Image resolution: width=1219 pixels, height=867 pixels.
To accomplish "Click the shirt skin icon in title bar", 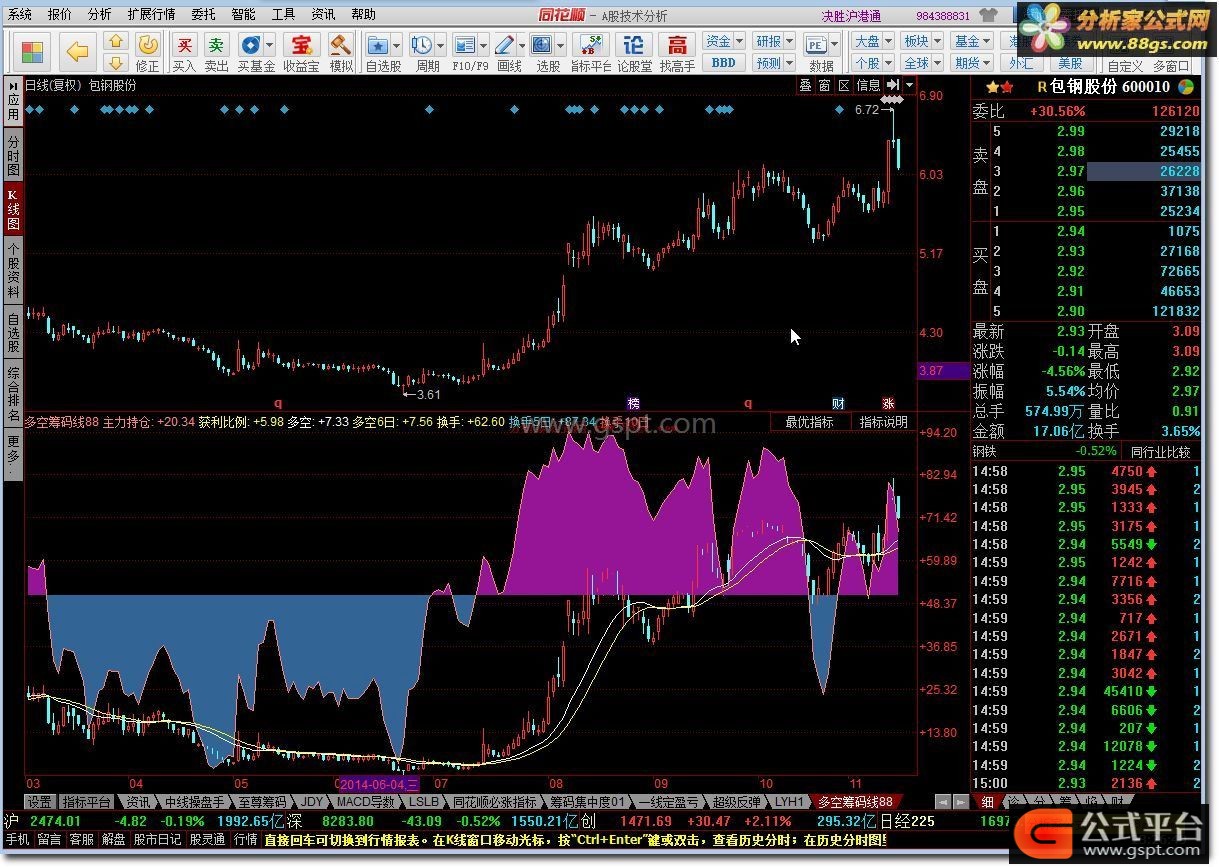I will click(989, 15).
